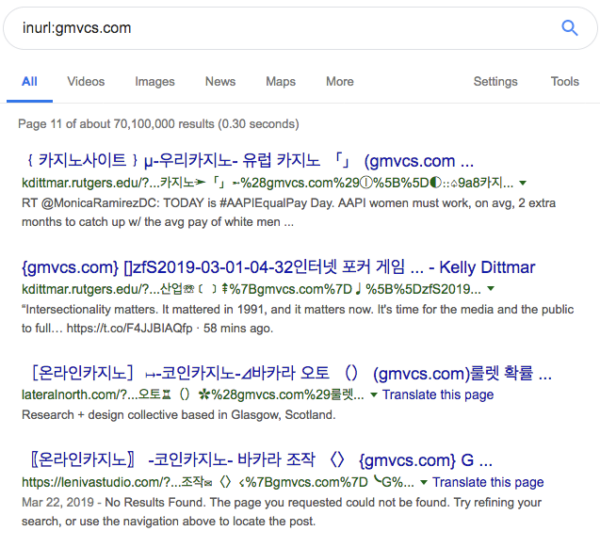Click the green https://lenivastudio.com URL text

(x=218, y=482)
